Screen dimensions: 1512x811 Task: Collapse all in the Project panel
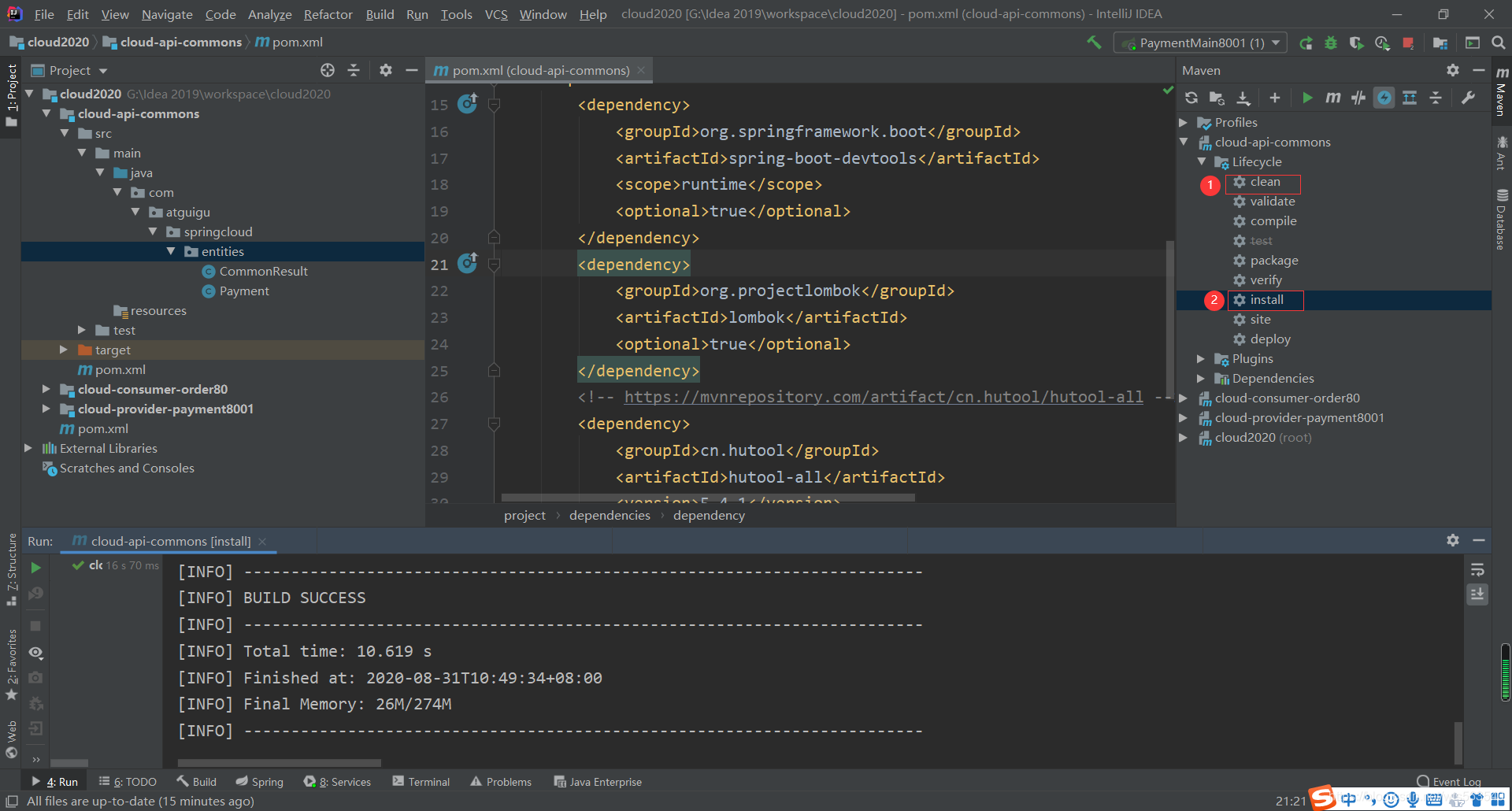354,70
